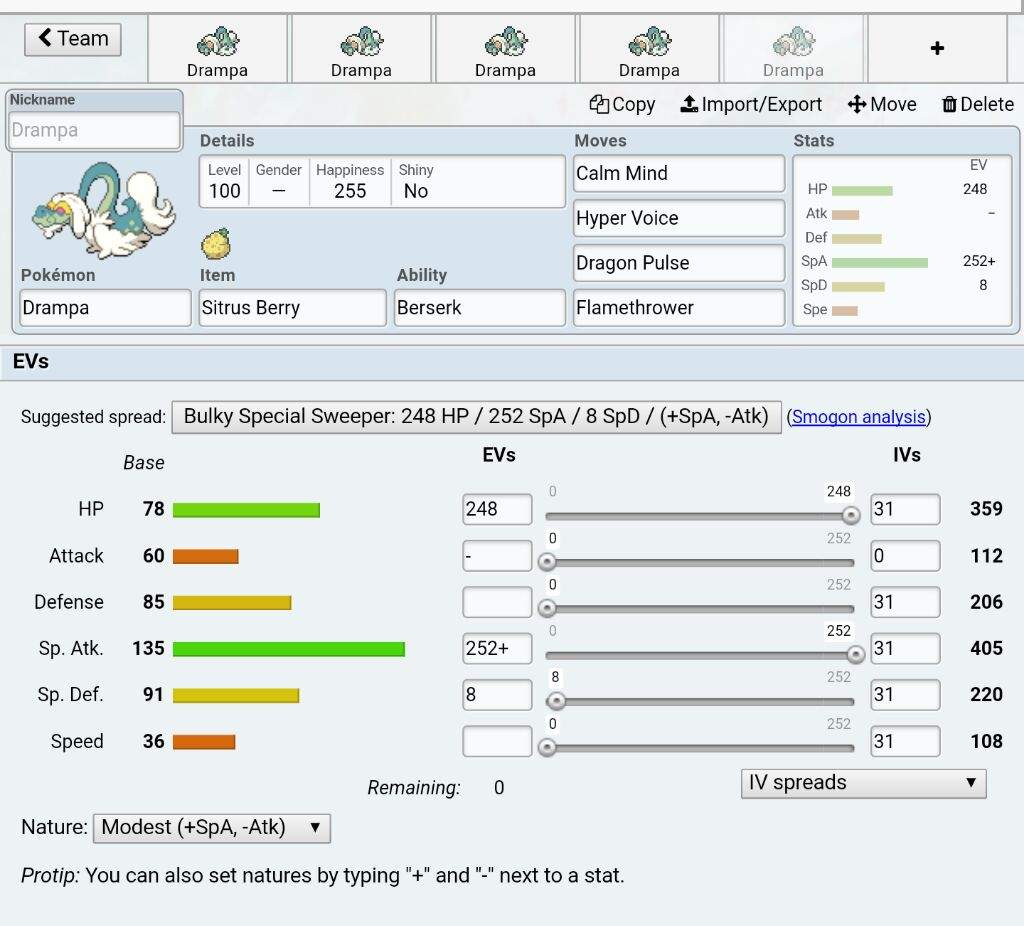Open the fourth Drampa tab
The image size is (1024, 926).
click(x=649, y=50)
